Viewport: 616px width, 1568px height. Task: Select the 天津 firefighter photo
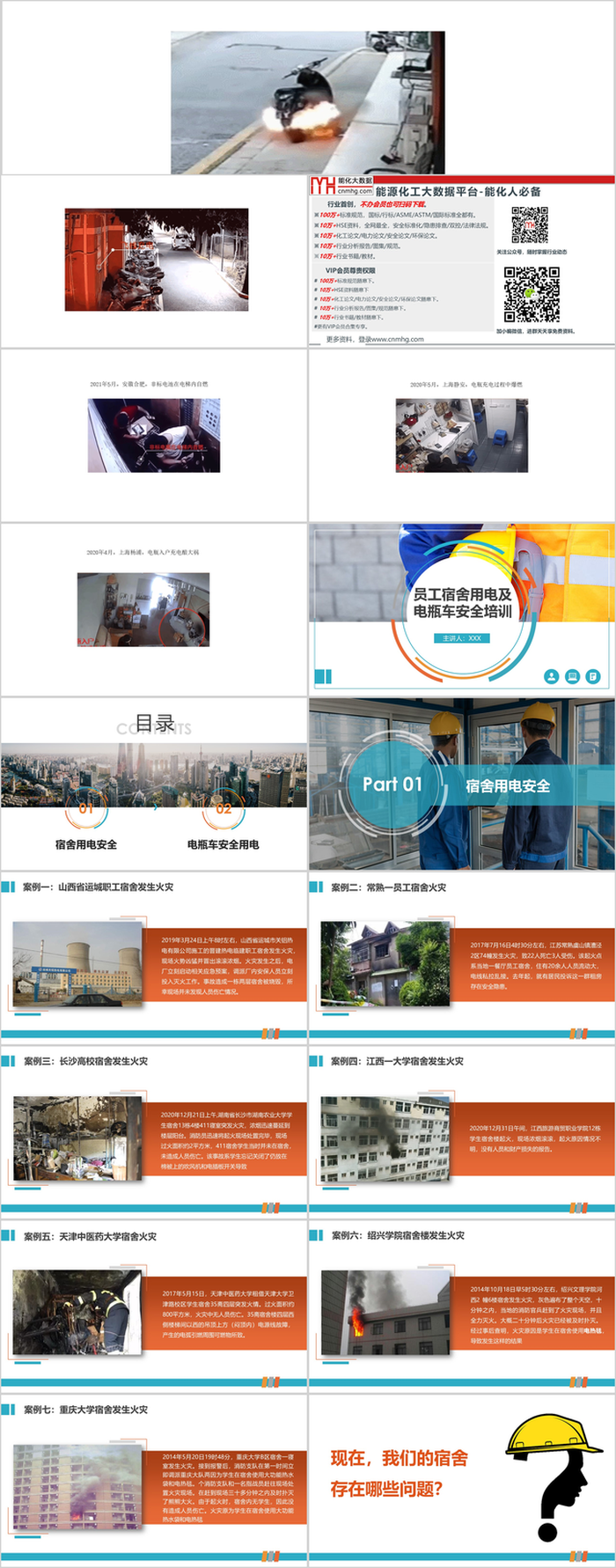pyautogui.click(x=77, y=1313)
